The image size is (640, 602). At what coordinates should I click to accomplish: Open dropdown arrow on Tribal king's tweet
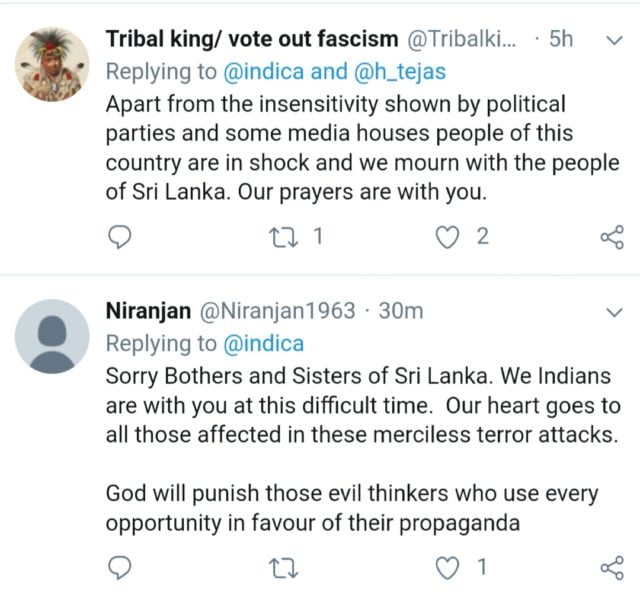(615, 40)
